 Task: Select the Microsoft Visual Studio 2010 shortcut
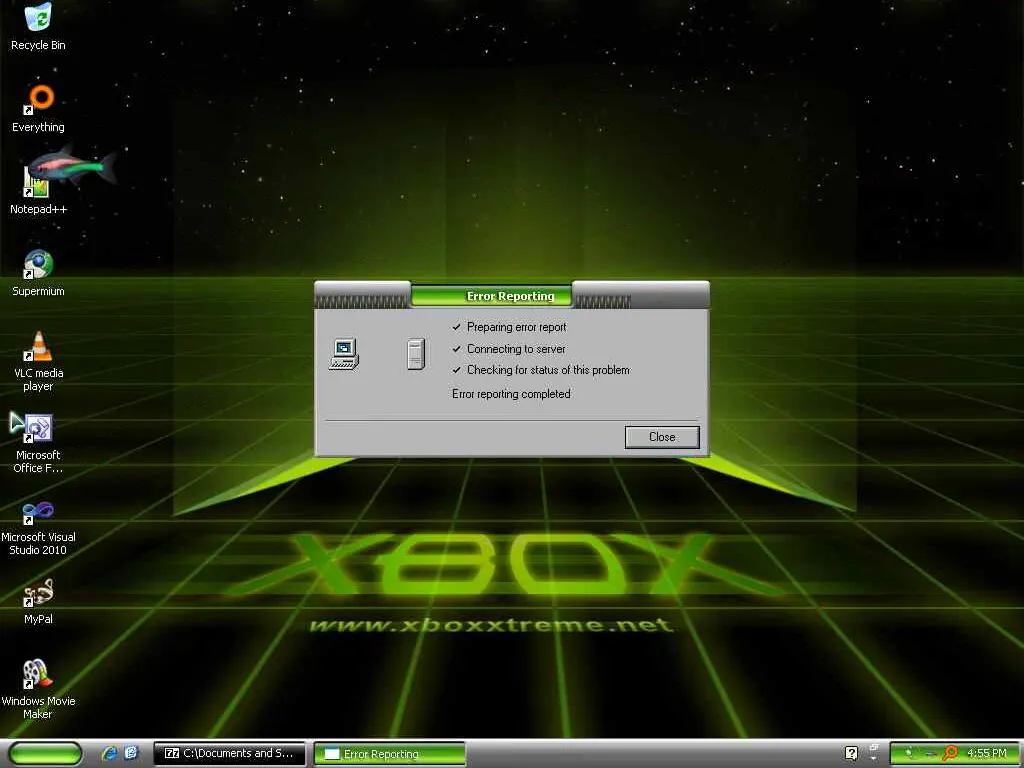(x=38, y=528)
